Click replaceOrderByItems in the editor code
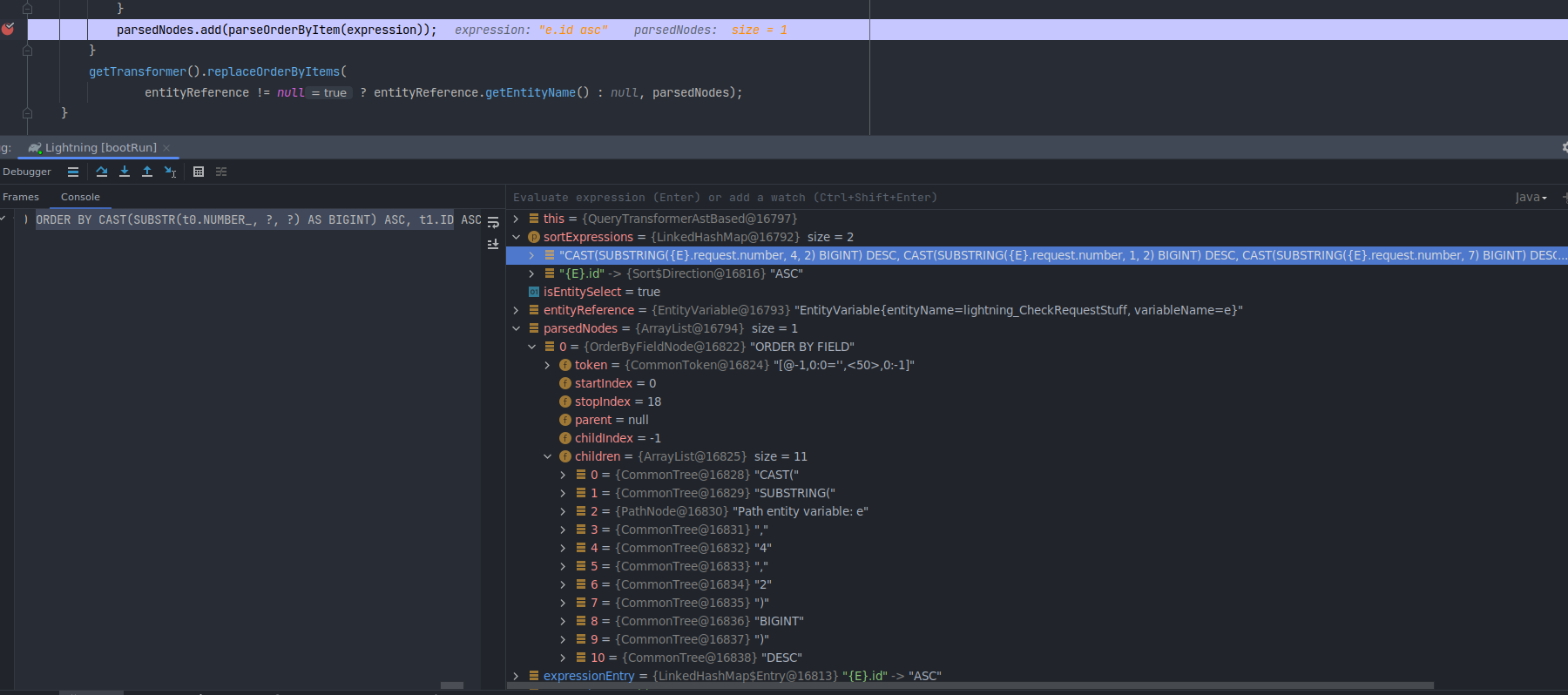 [x=274, y=71]
